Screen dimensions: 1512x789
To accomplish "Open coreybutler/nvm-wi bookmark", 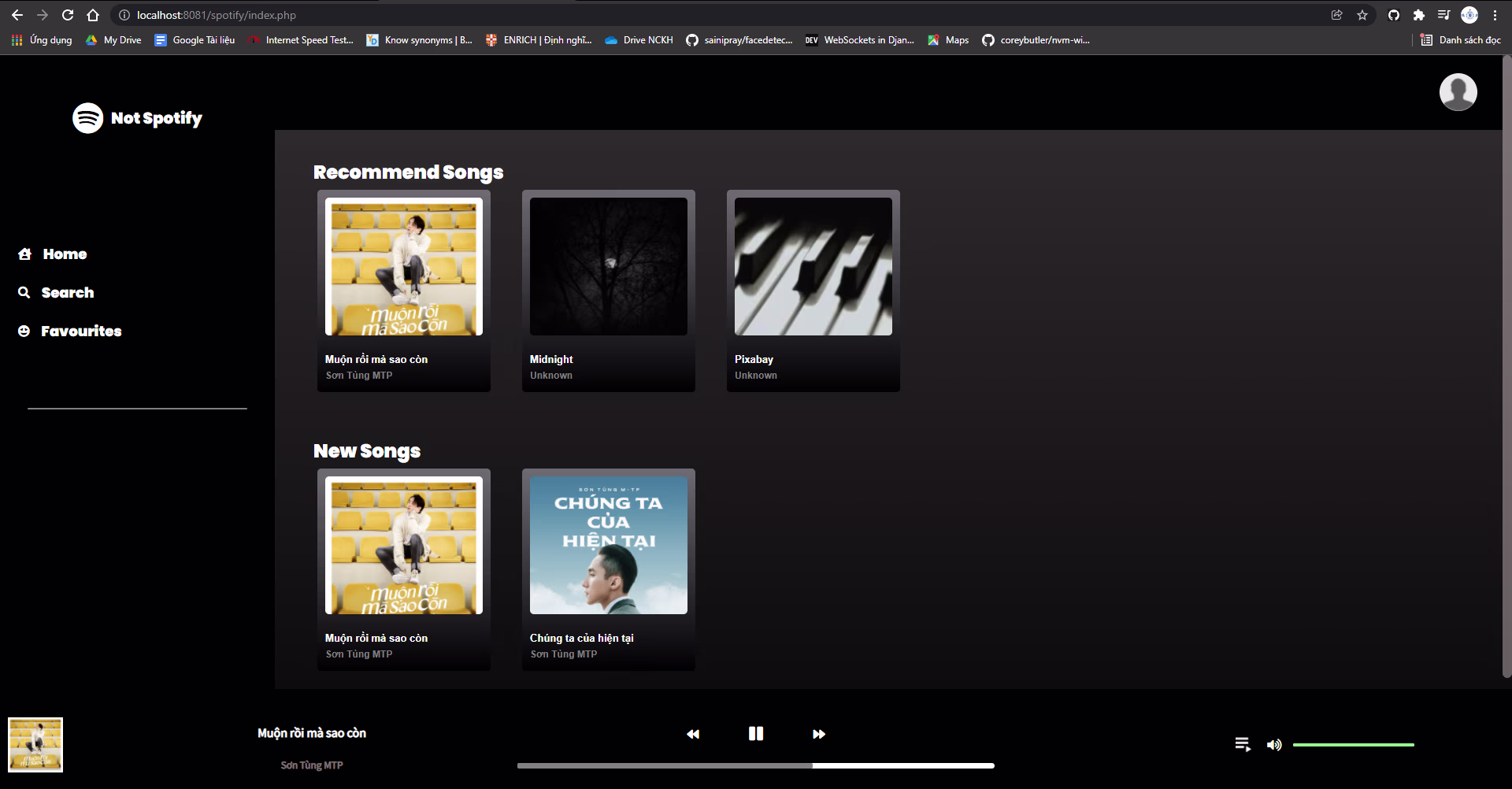I will pyautogui.click(x=1036, y=40).
